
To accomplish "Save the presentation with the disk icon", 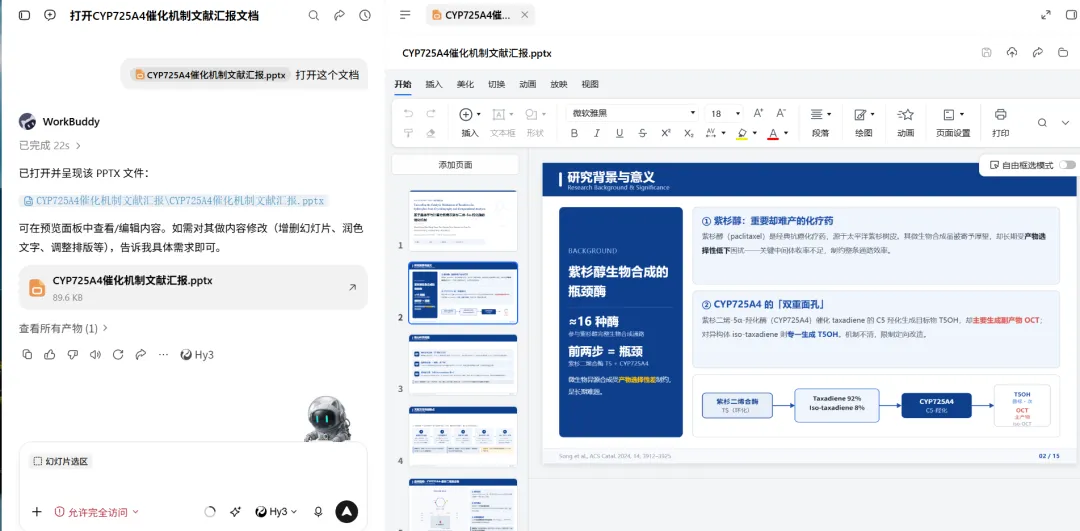I will 986,52.
